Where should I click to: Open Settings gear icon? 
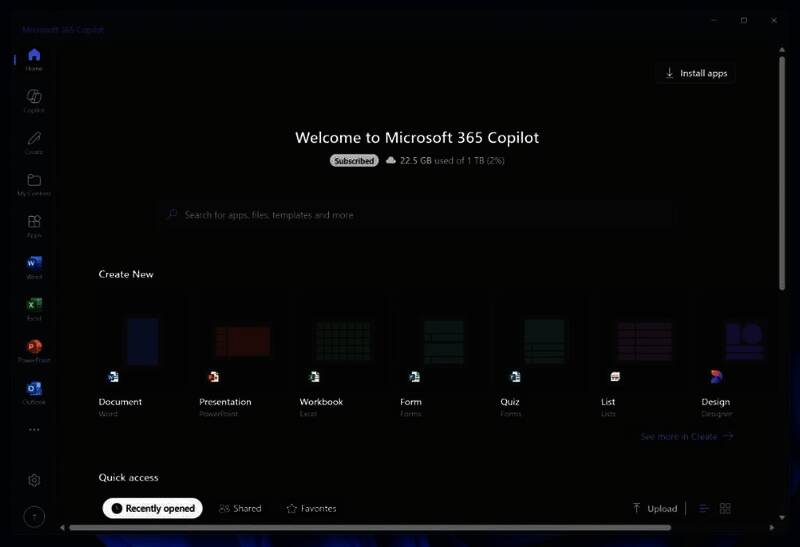(34, 480)
